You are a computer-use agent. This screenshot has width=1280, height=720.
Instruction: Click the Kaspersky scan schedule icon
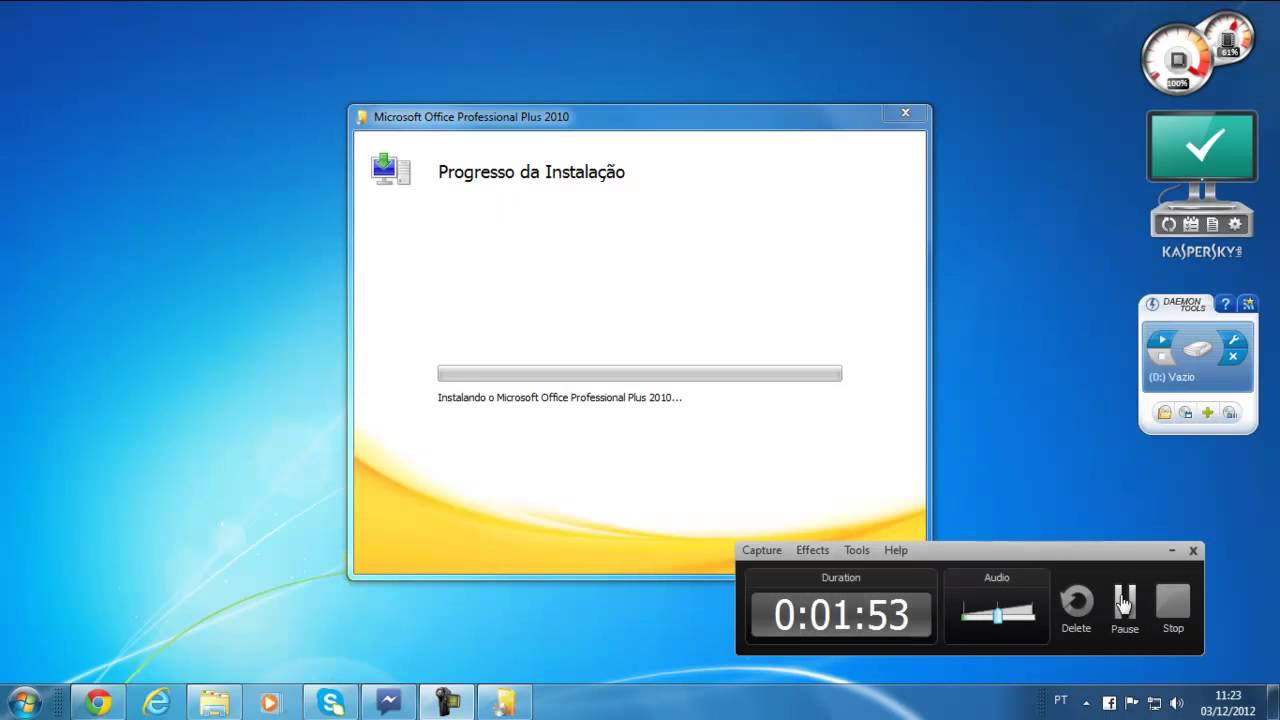(x=1191, y=224)
